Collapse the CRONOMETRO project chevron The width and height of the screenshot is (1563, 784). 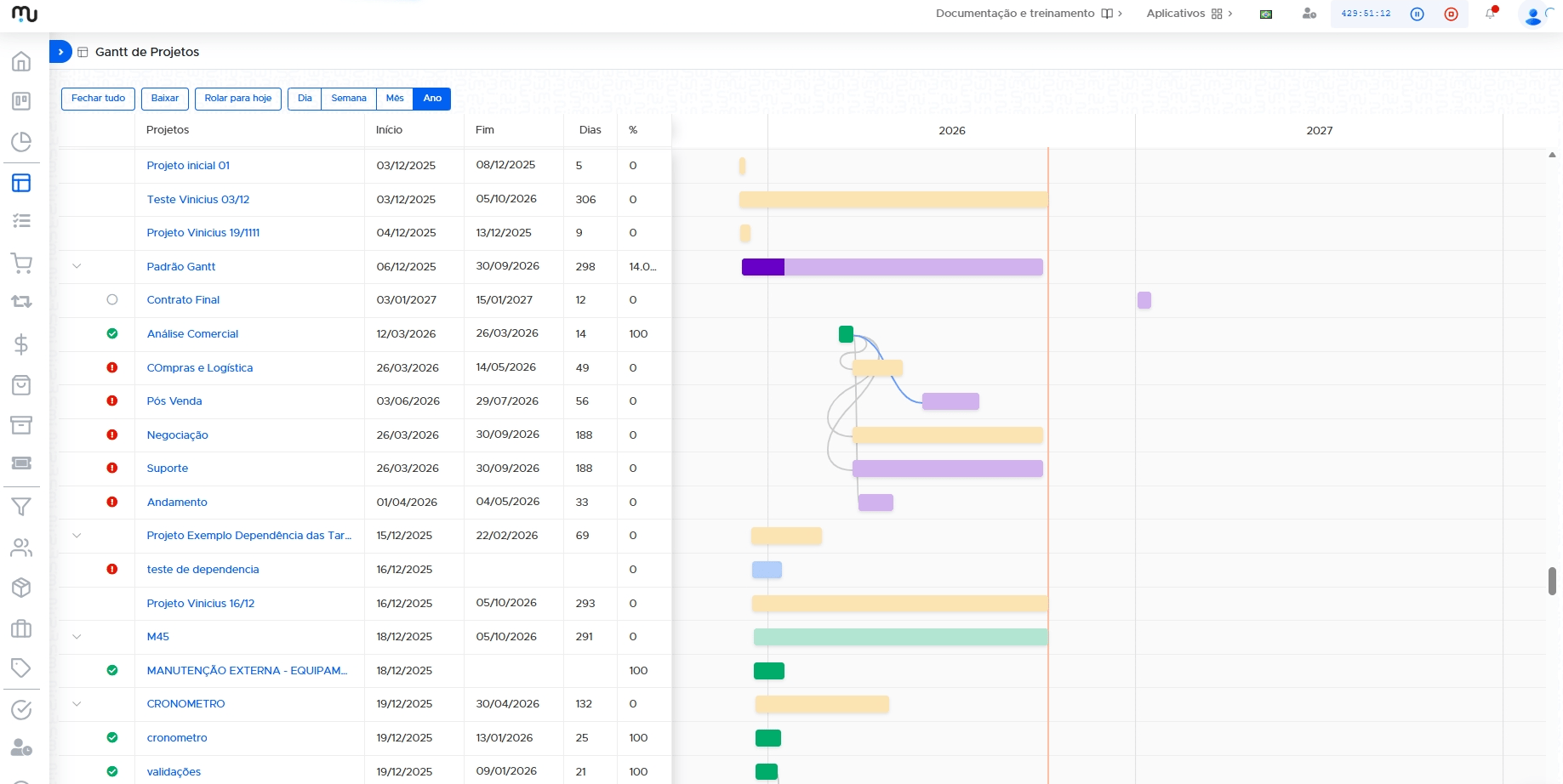[77, 703]
